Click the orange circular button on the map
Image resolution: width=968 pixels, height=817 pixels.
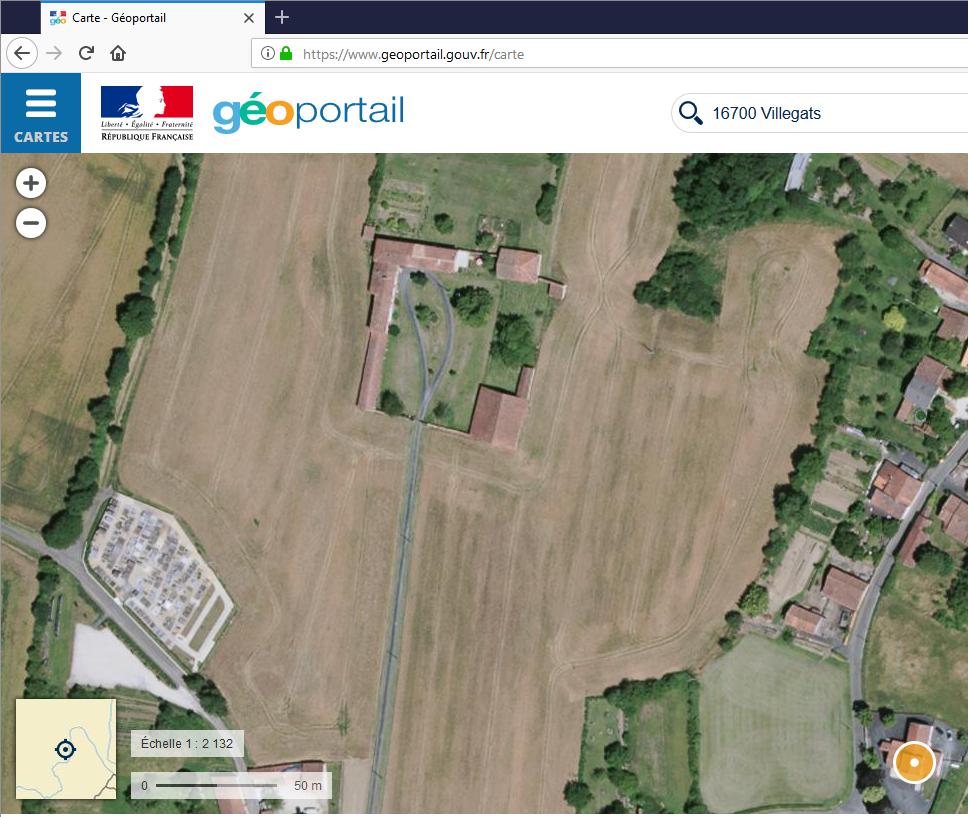(x=914, y=763)
